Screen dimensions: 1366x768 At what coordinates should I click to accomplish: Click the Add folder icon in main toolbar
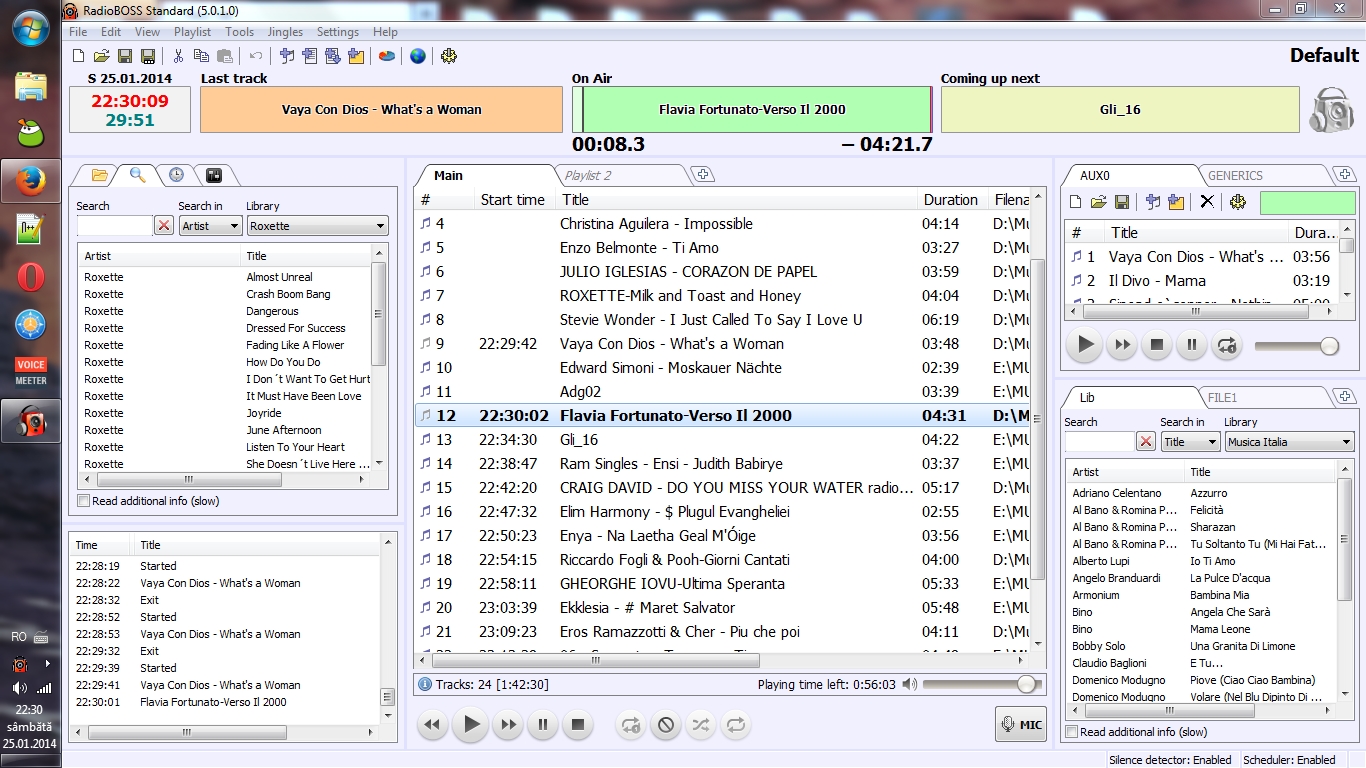[x=356, y=56]
